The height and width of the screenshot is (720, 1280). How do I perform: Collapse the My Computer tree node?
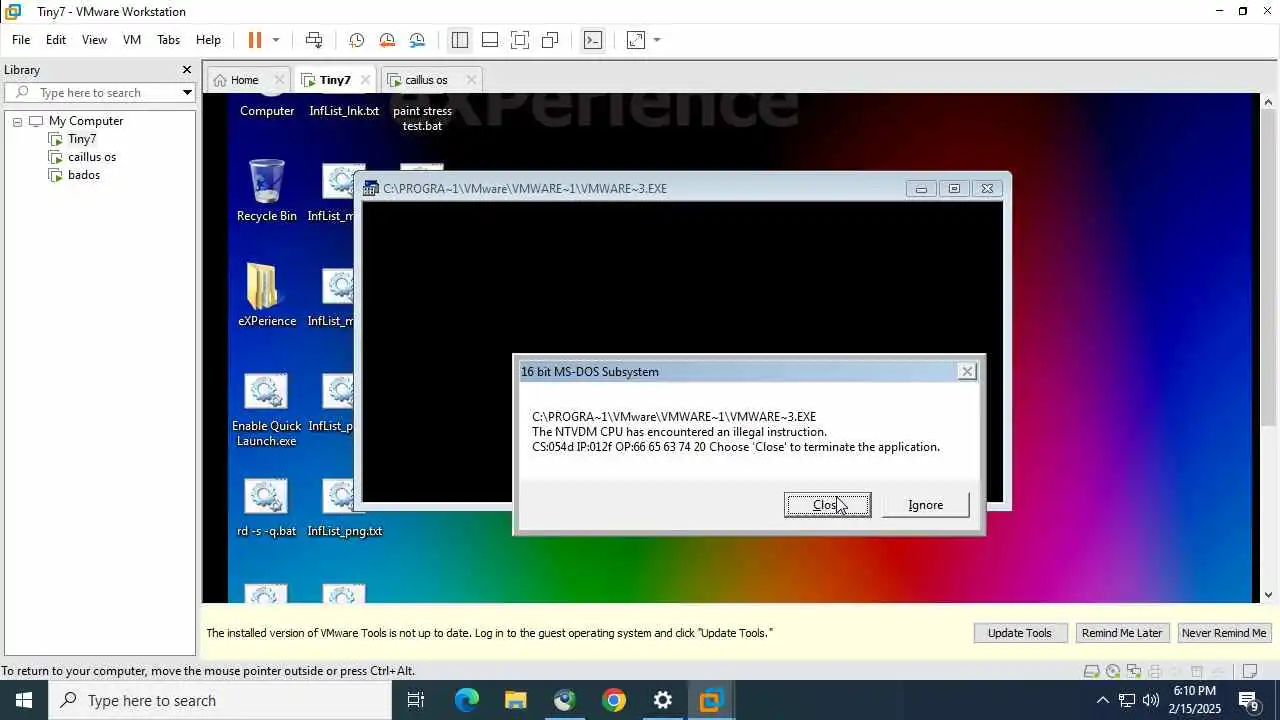(17, 121)
